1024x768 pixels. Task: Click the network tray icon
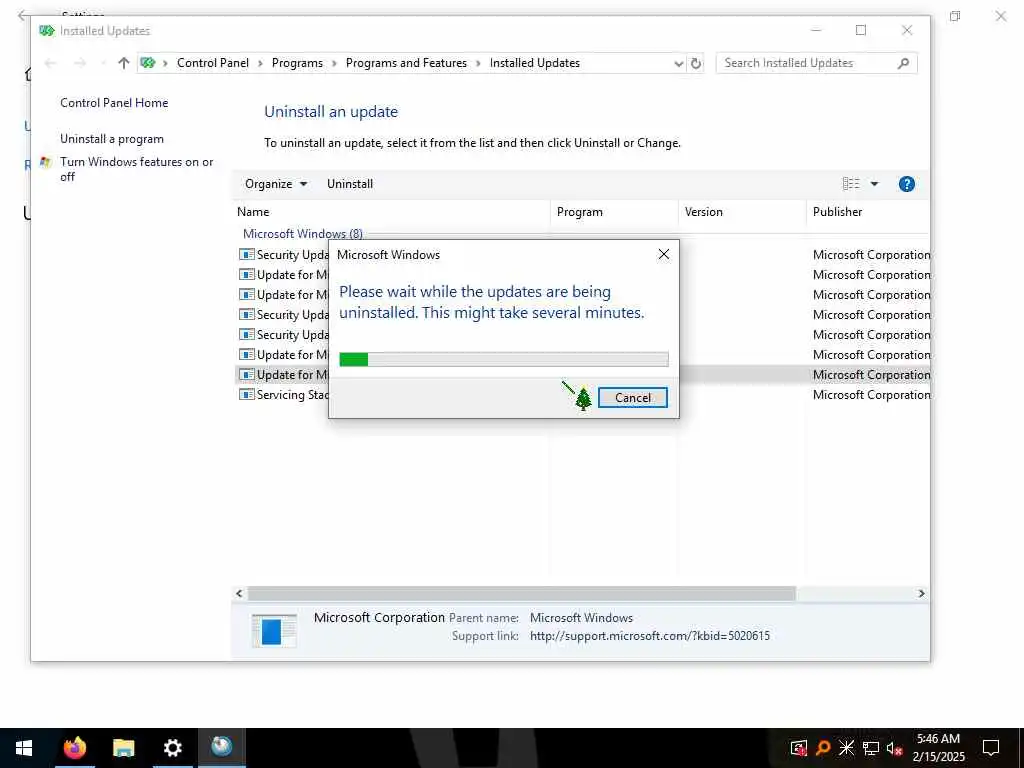pyautogui.click(x=871, y=748)
